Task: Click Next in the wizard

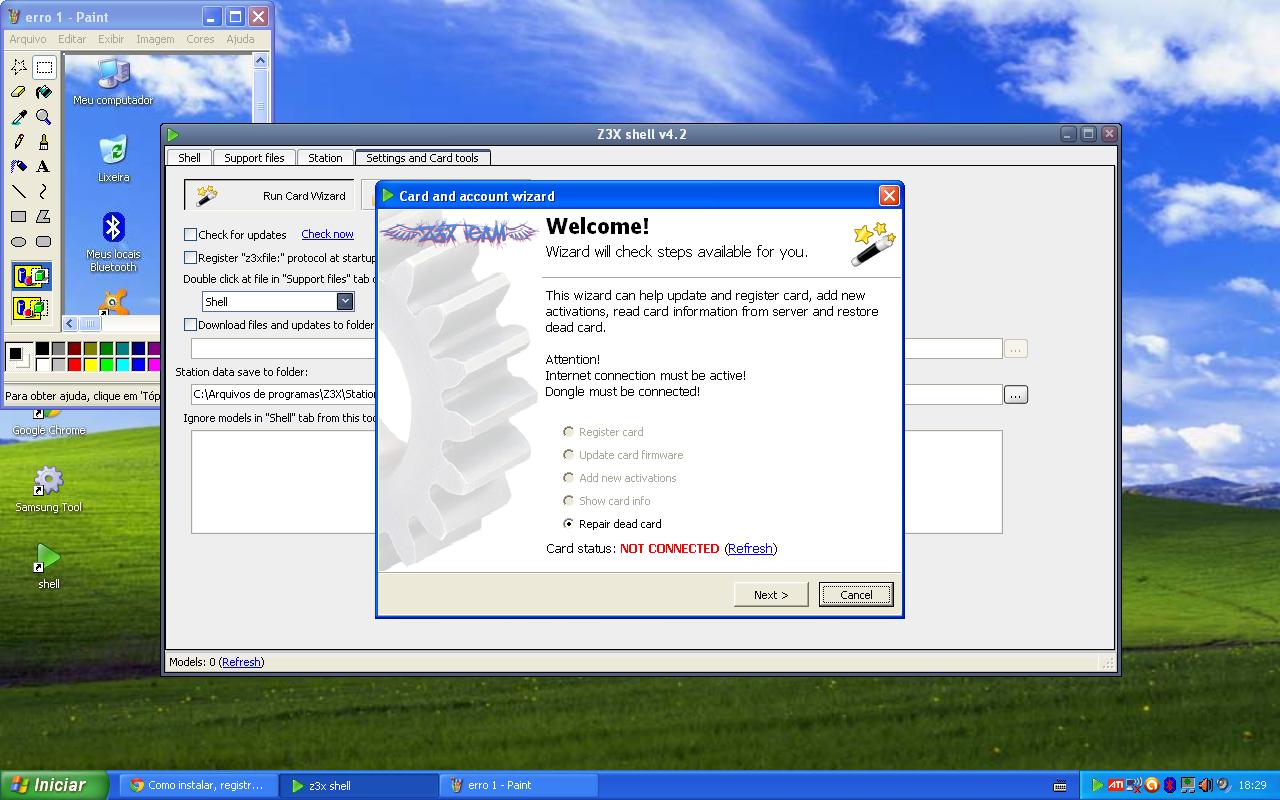Action: (x=771, y=594)
